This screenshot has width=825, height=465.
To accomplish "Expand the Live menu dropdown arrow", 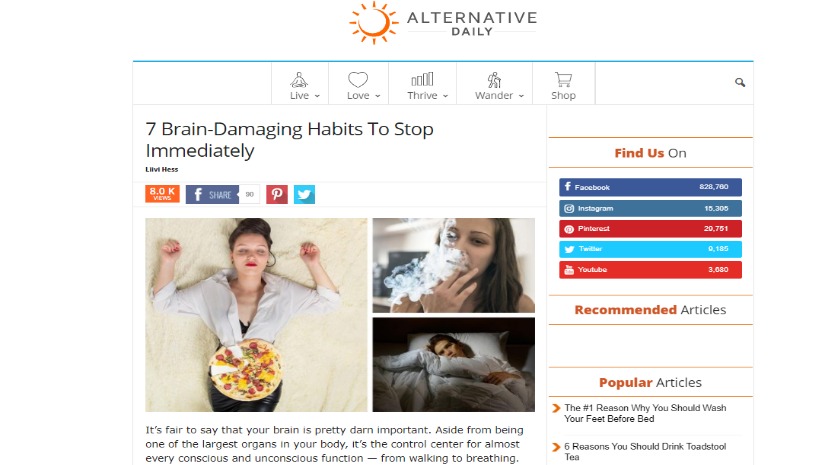I will (x=317, y=96).
